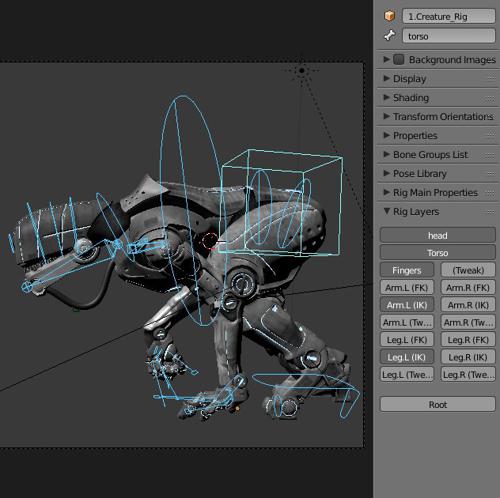This screenshot has width=500, height=498.
Task: Click the orange cube object icon
Action: pyautogui.click(x=389, y=16)
